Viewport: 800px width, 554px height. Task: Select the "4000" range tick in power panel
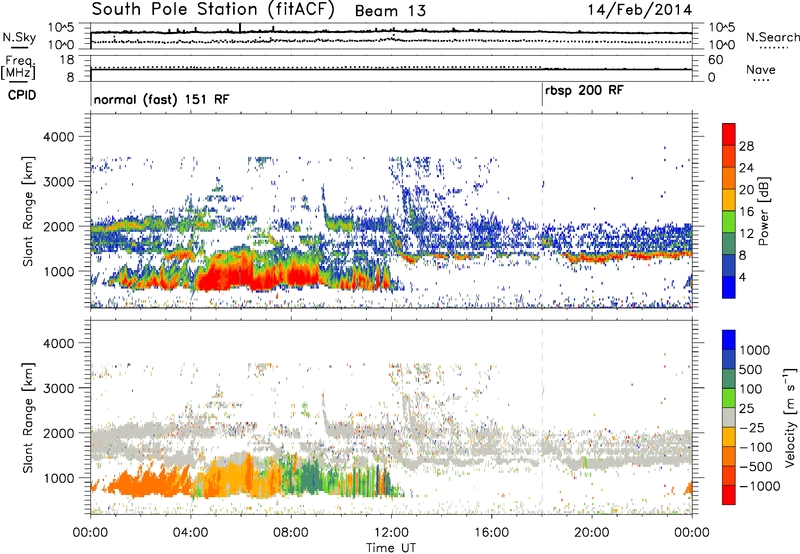pos(59,137)
